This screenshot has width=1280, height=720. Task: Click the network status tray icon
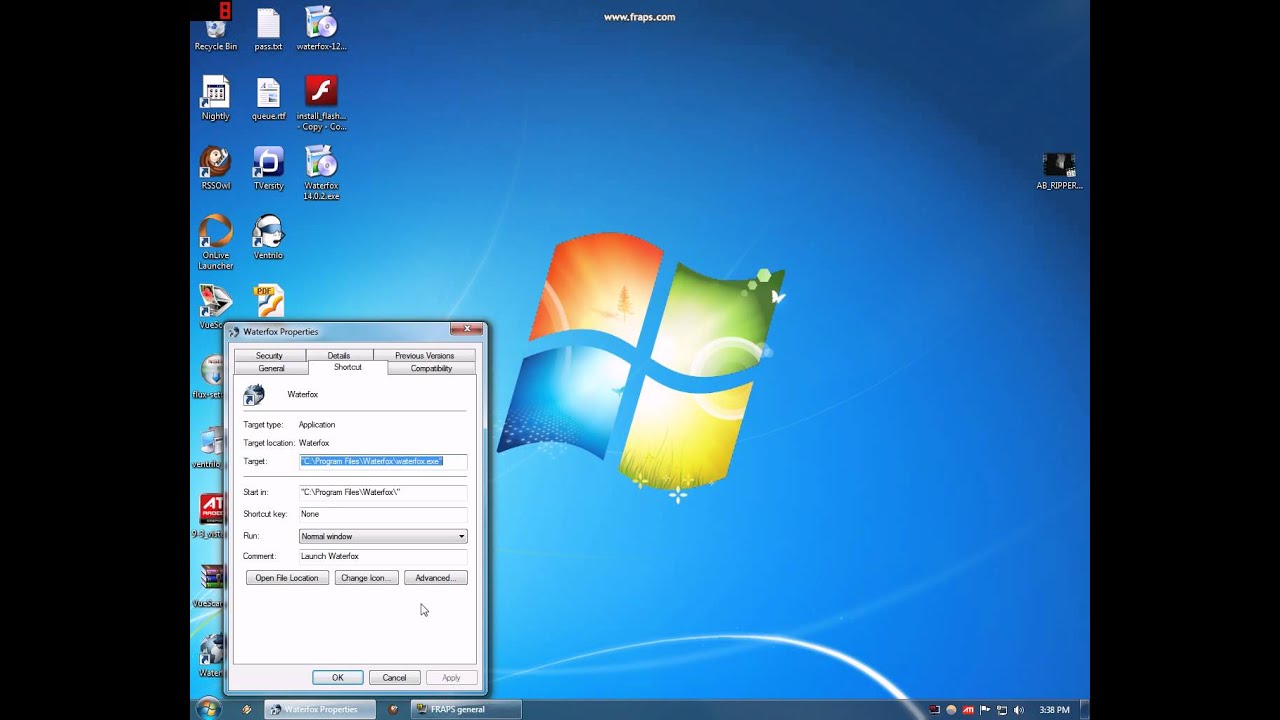tap(1002, 710)
